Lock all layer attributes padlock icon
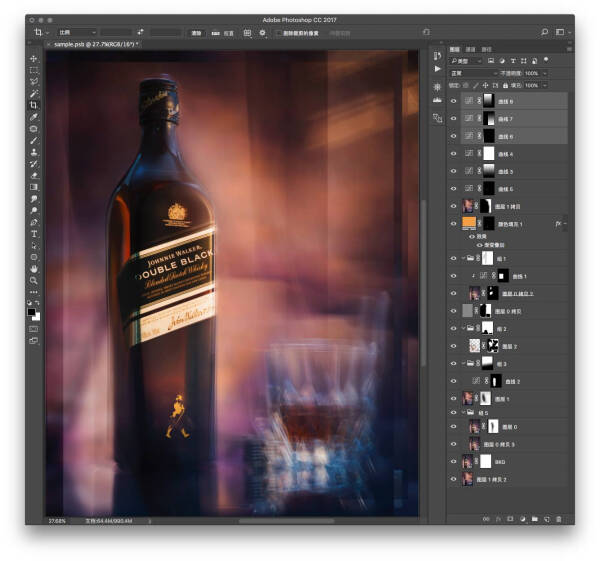The height and width of the screenshot is (561, 600). tap(505, 85)
